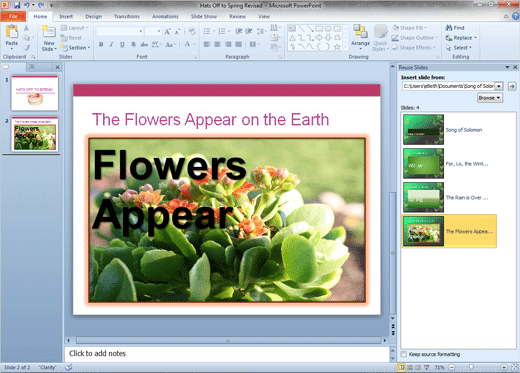
Task: Open the Layout dropdown
Action: 75,28
